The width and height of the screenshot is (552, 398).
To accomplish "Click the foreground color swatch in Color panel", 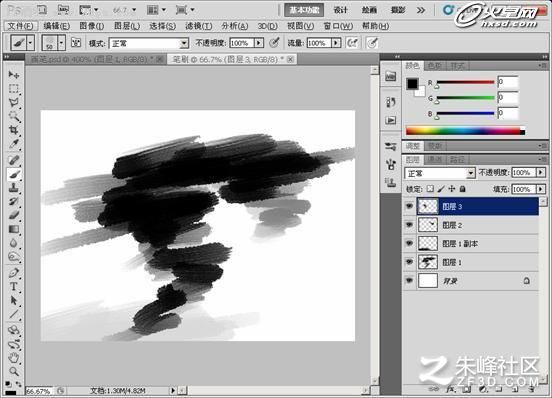I will click(x=412, y=84).
